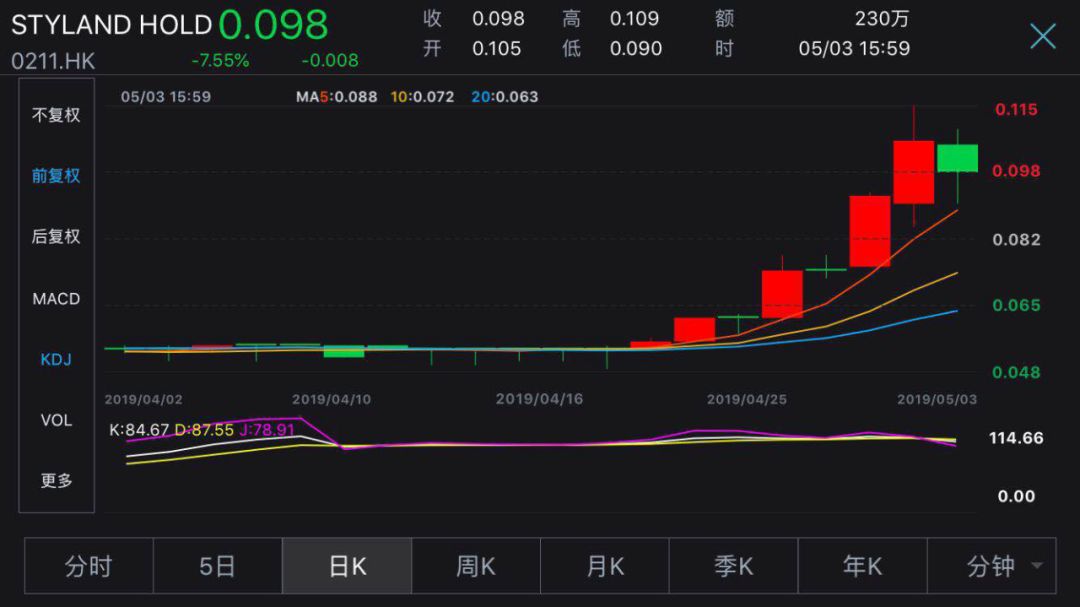1080x607 pixels.
Task: Open 更多 more indicators
Action: 56,480
